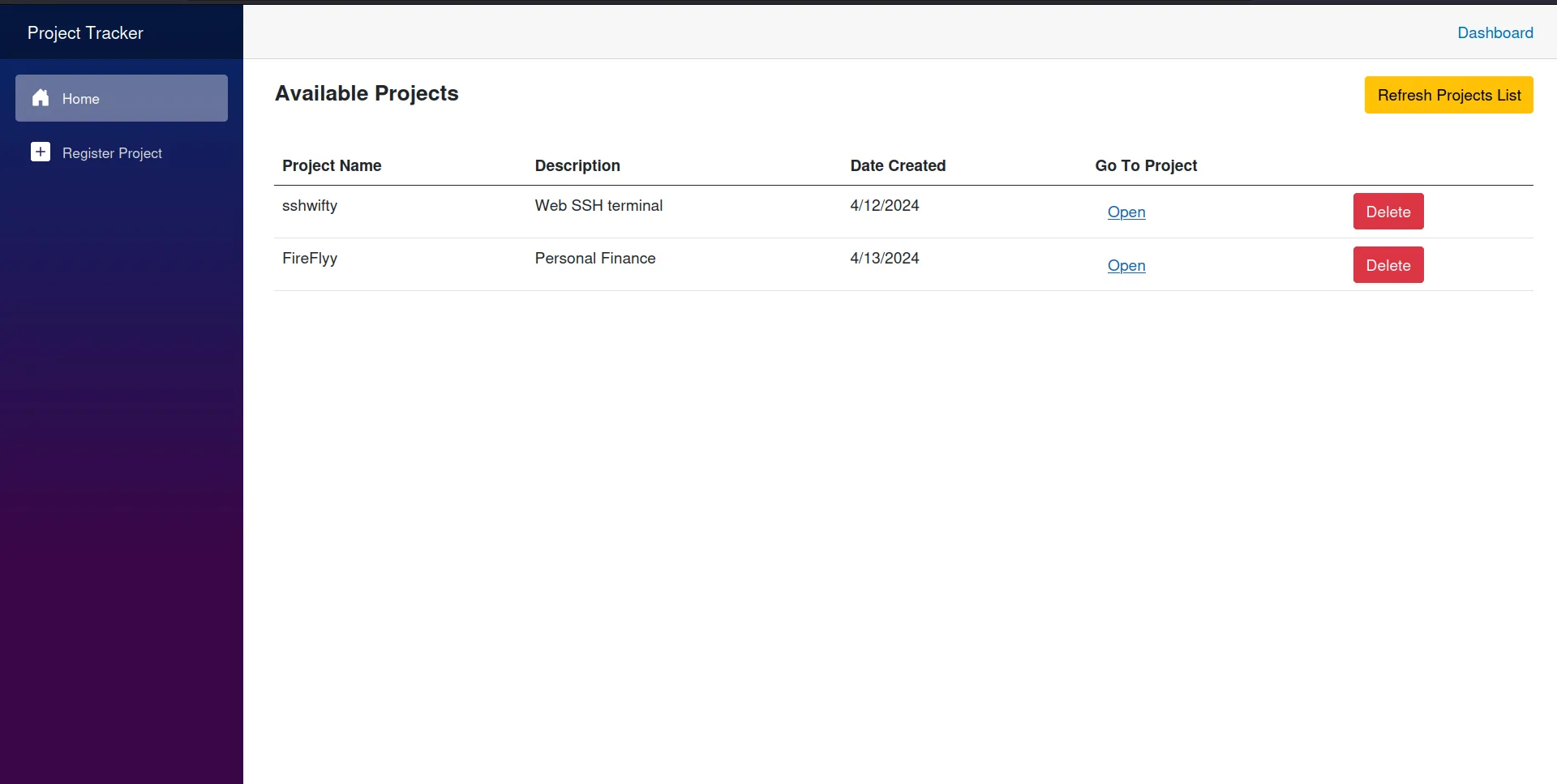This screenshot has width=1557, height=784.
Task: Click the Description column header
Action: (577, 165)
